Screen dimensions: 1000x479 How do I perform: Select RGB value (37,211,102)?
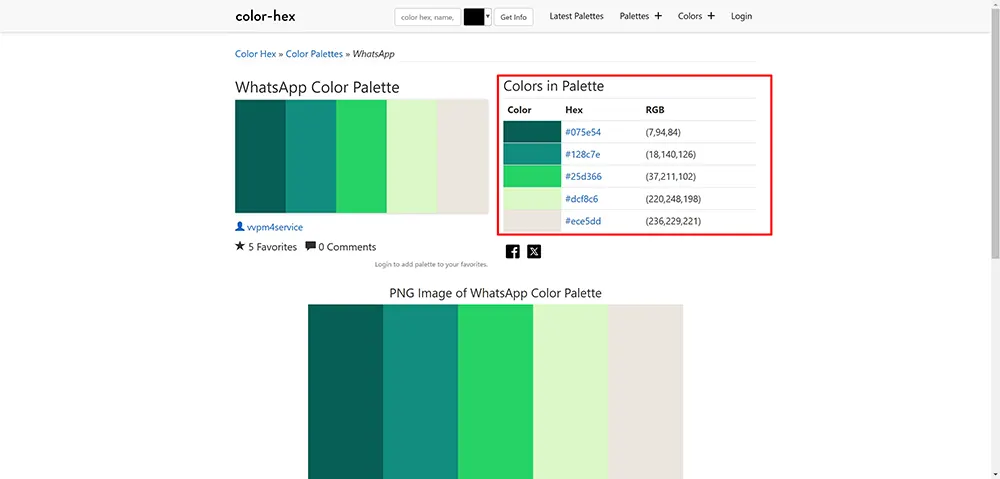tap(670, 177)
